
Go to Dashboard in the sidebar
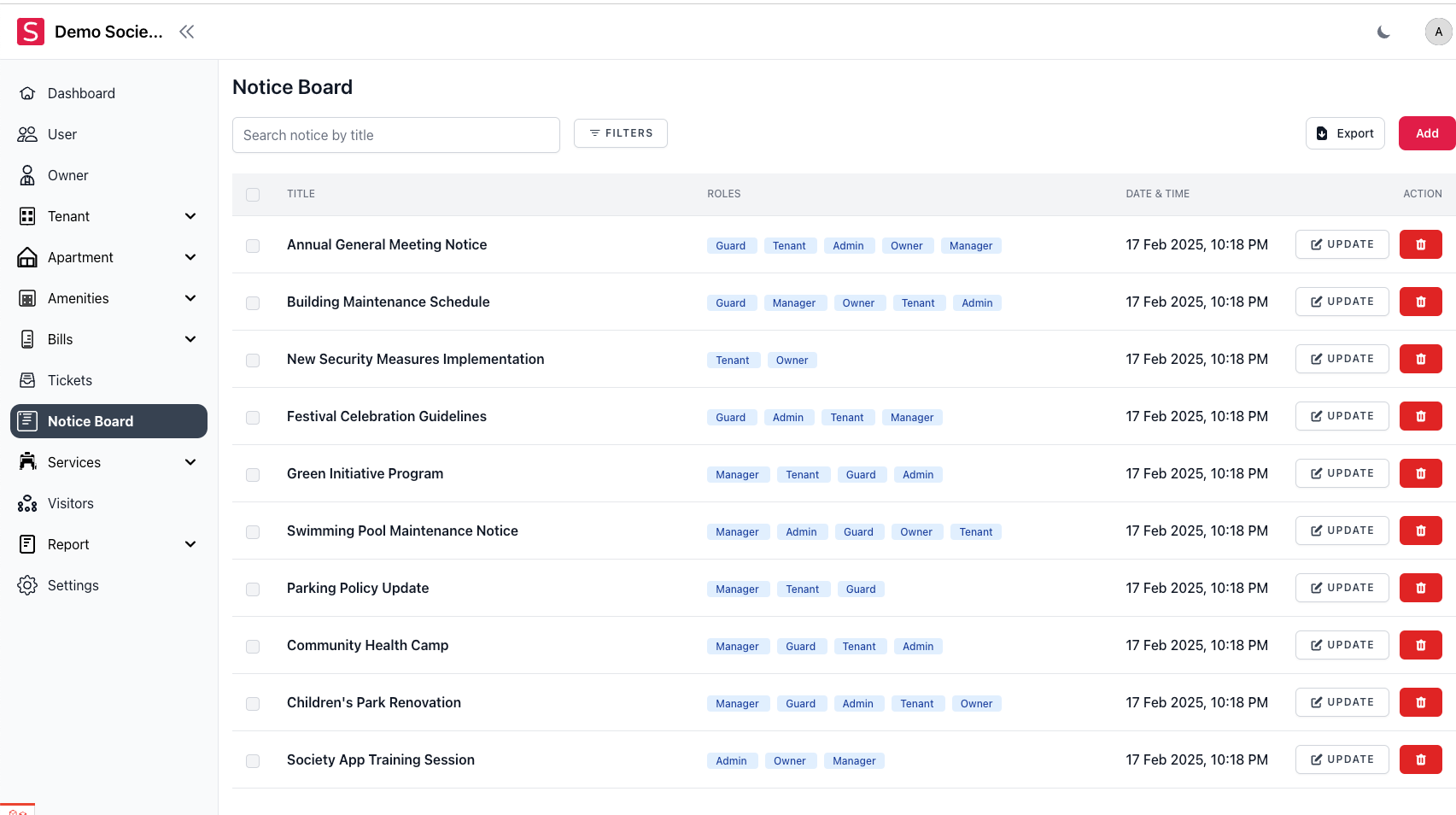[81, 93]
